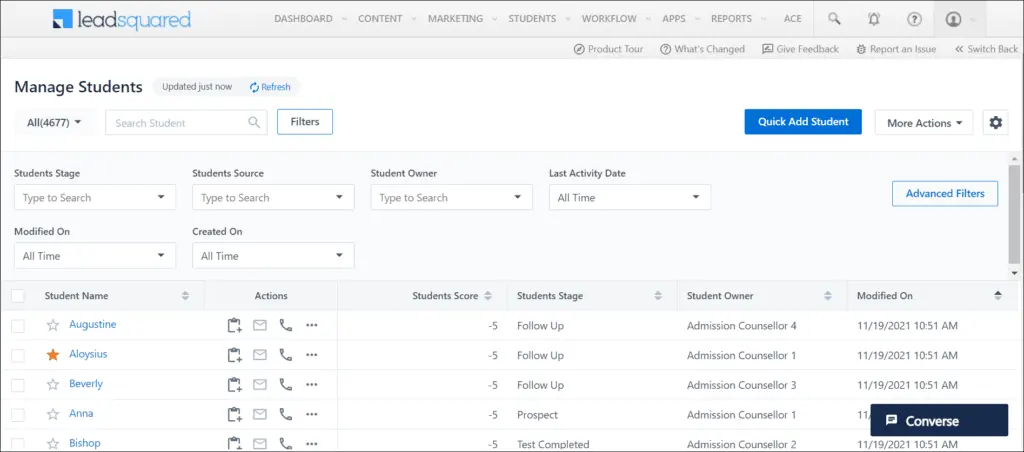
Task: Send email icon for Anna
Action: coord(260,414)
